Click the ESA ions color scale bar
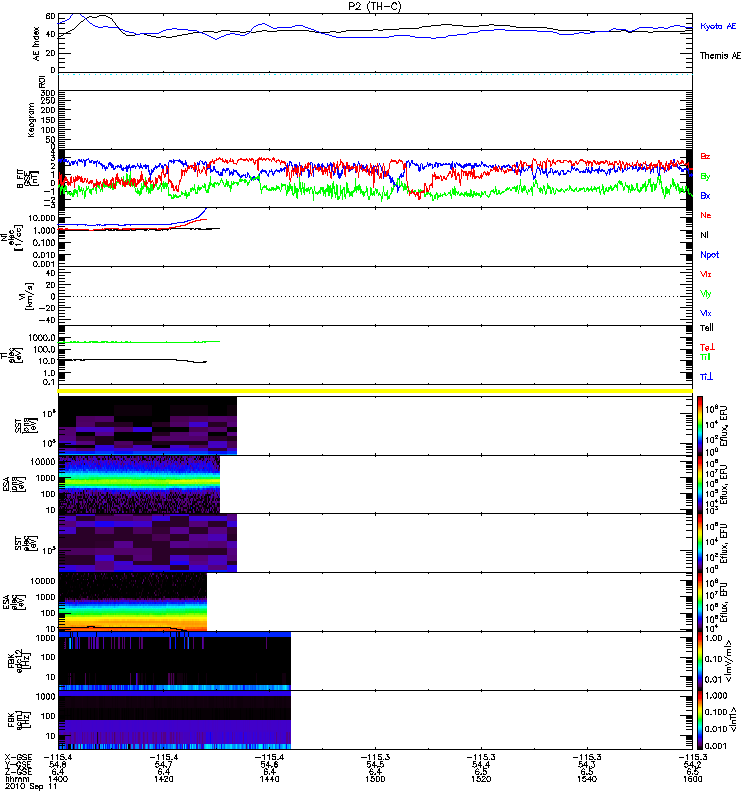 pyautogui.click(x=700, y=484)
